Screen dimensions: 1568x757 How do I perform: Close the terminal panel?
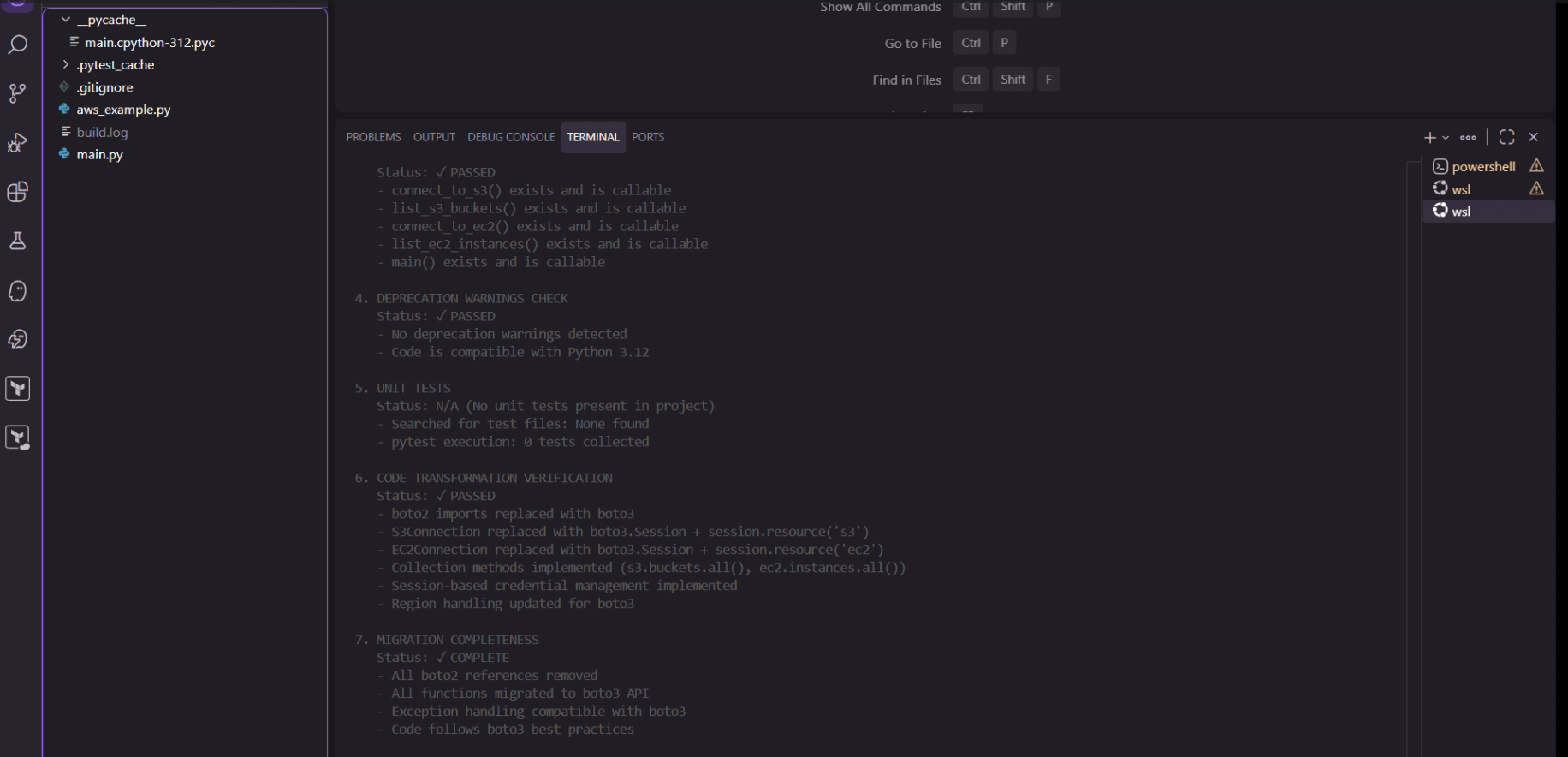point(1534,137)
